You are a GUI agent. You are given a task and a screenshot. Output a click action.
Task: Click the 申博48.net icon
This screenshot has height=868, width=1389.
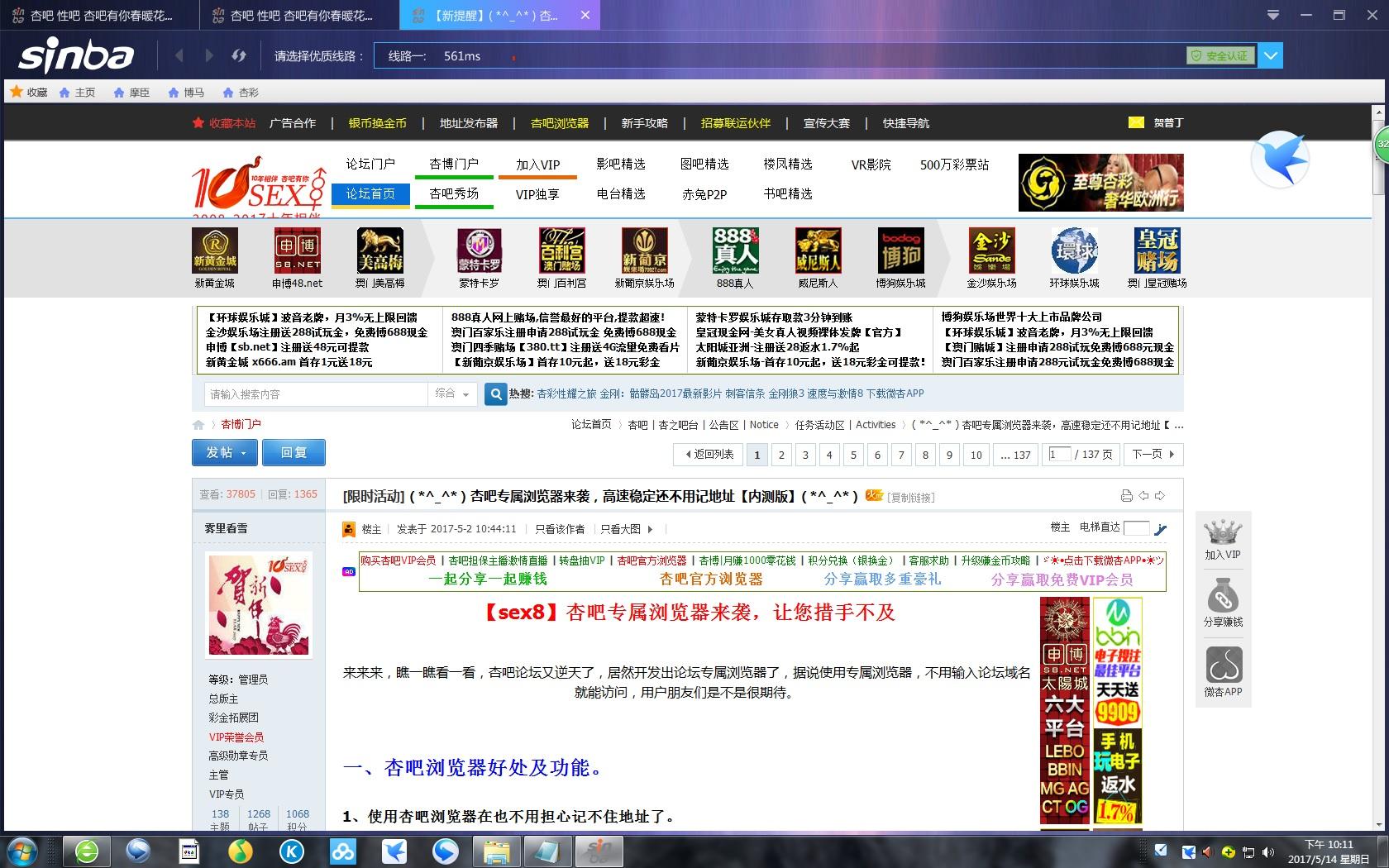[x=298, y=250]
